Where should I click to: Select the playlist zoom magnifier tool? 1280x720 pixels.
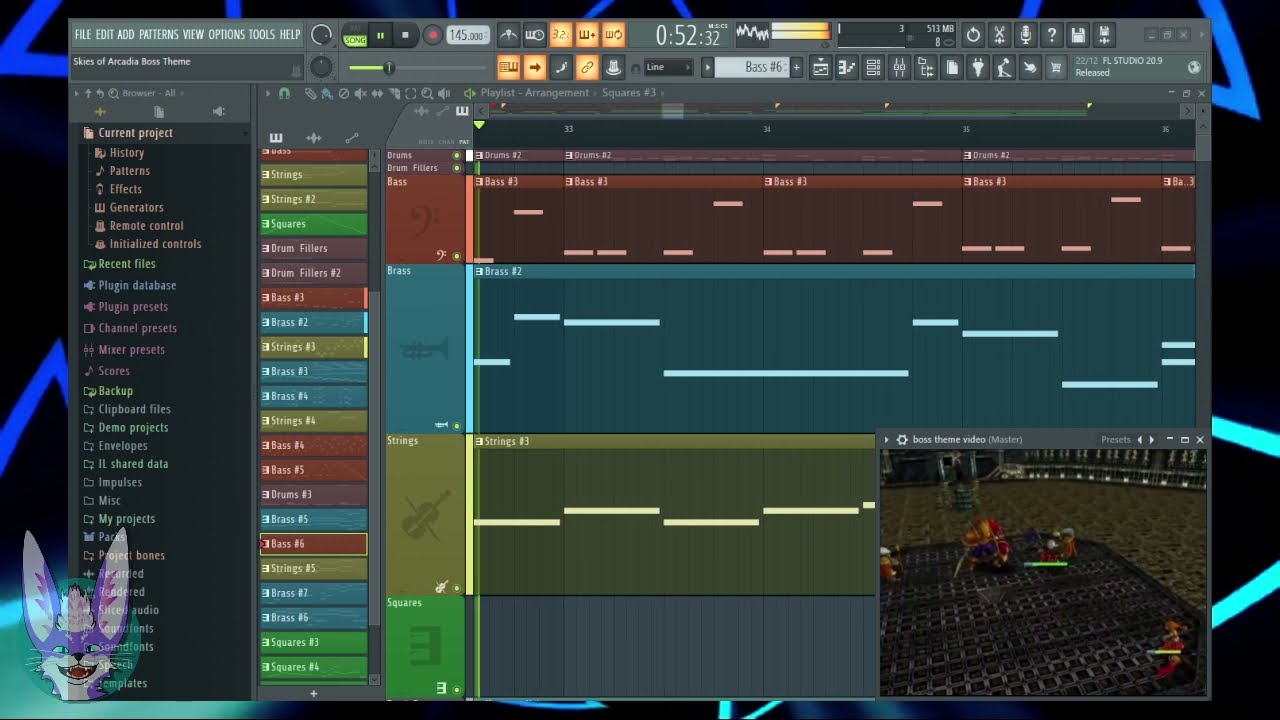click(427, 93)
